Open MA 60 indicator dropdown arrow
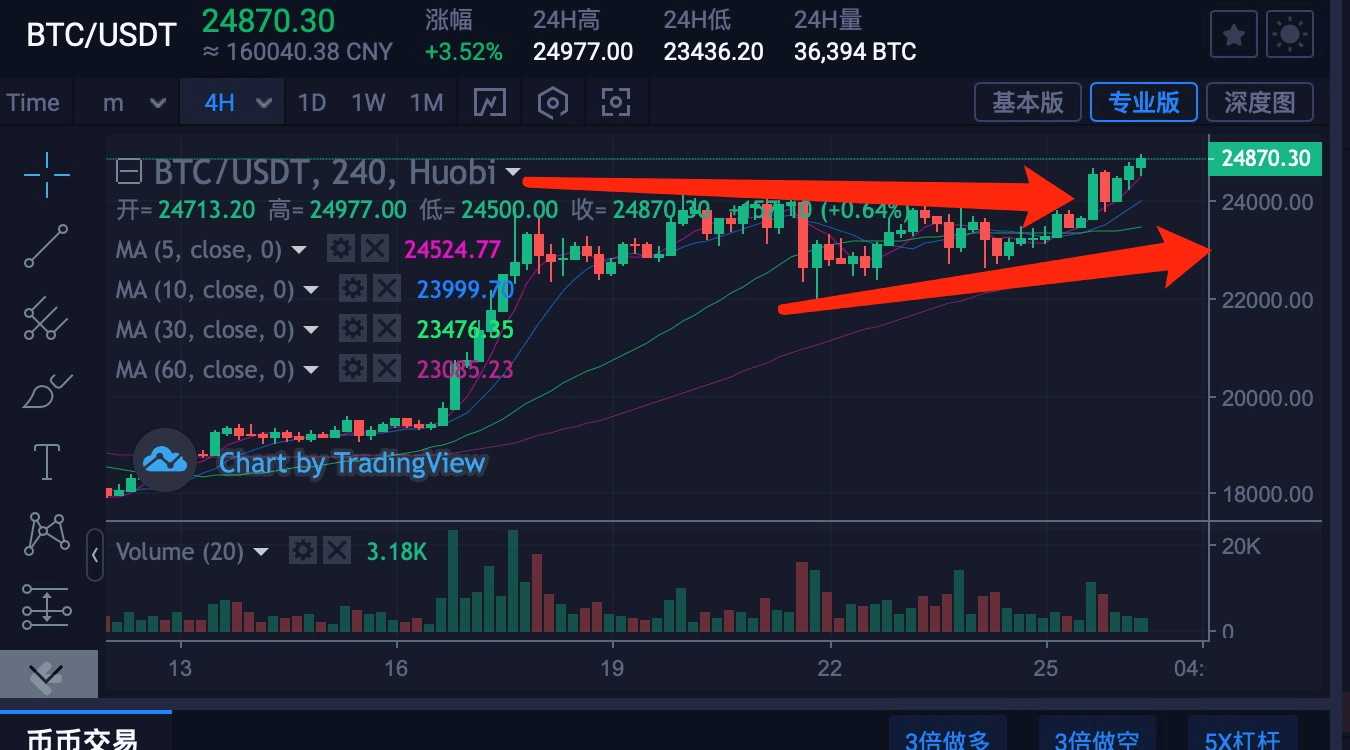This screenshot has height=750, width=1350. coord(311,370)
